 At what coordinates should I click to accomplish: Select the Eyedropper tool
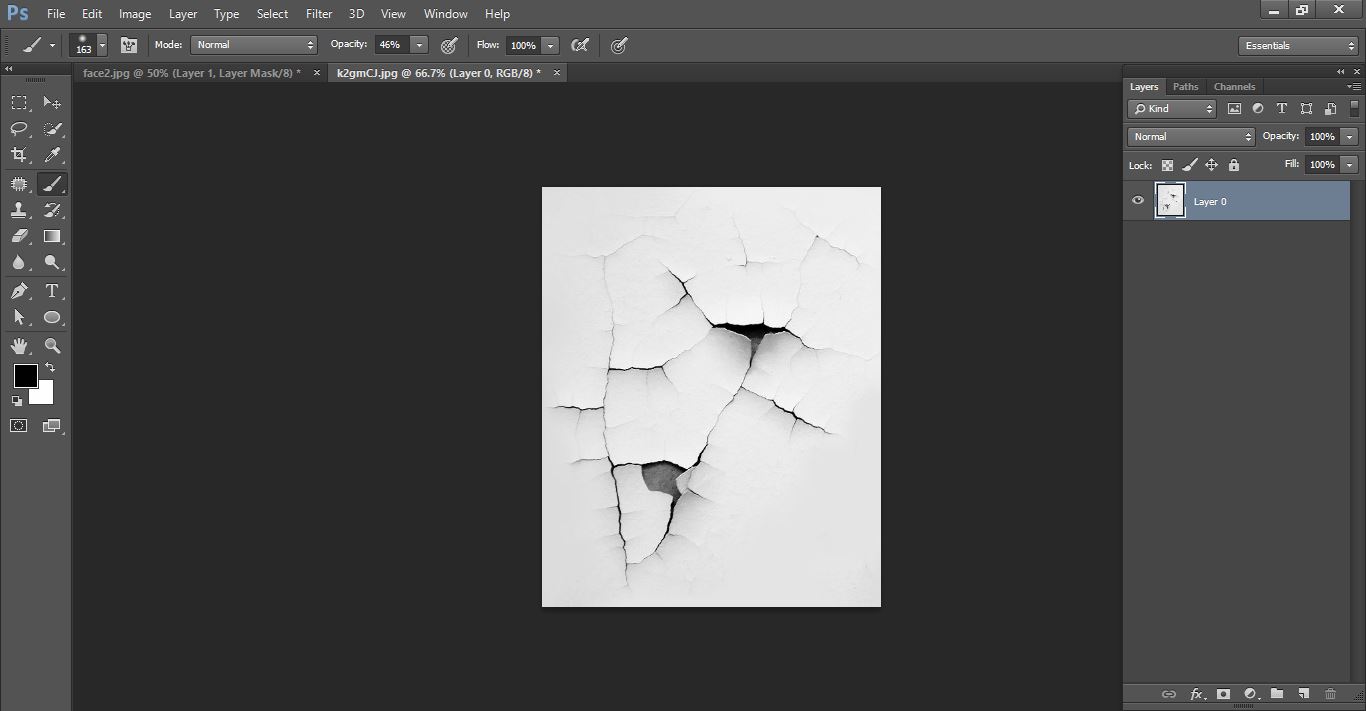[52, 155]
